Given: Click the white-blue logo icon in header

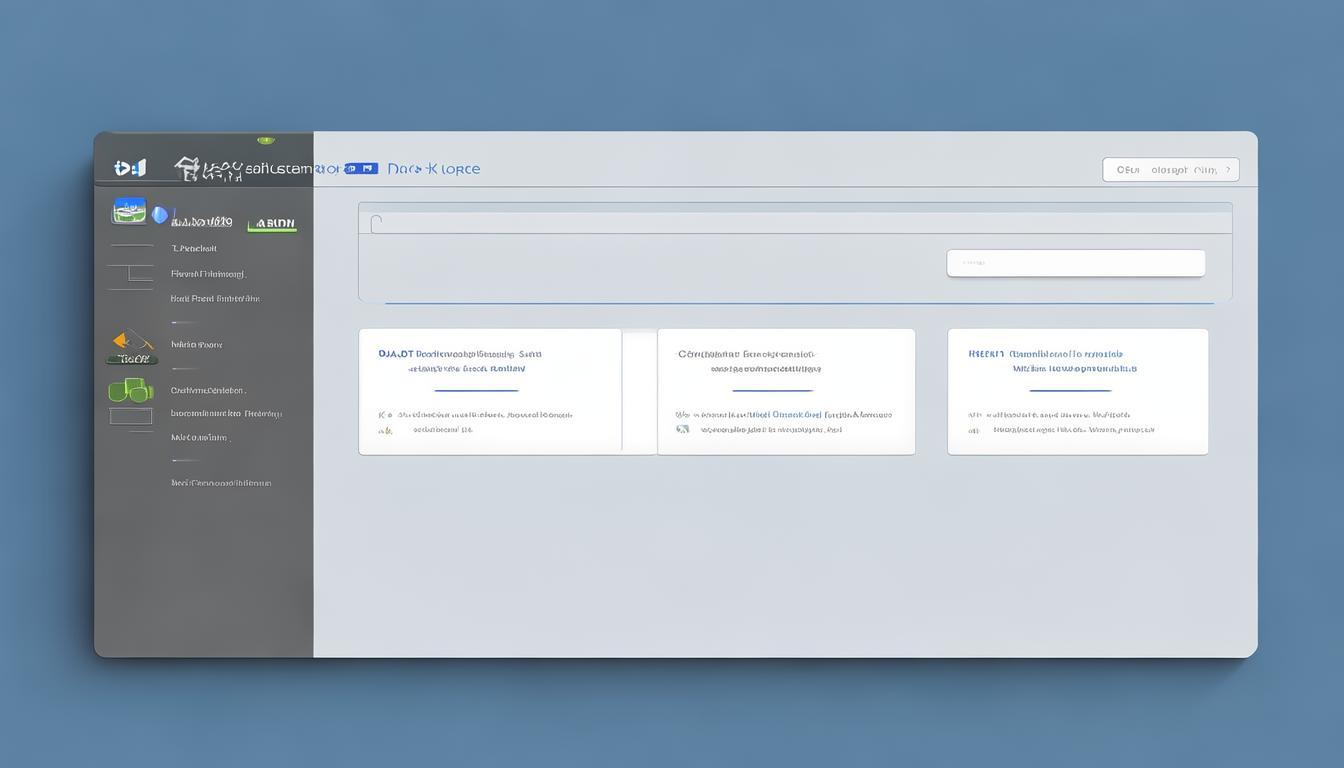Looking at the screenshot, I should point(130,168).
